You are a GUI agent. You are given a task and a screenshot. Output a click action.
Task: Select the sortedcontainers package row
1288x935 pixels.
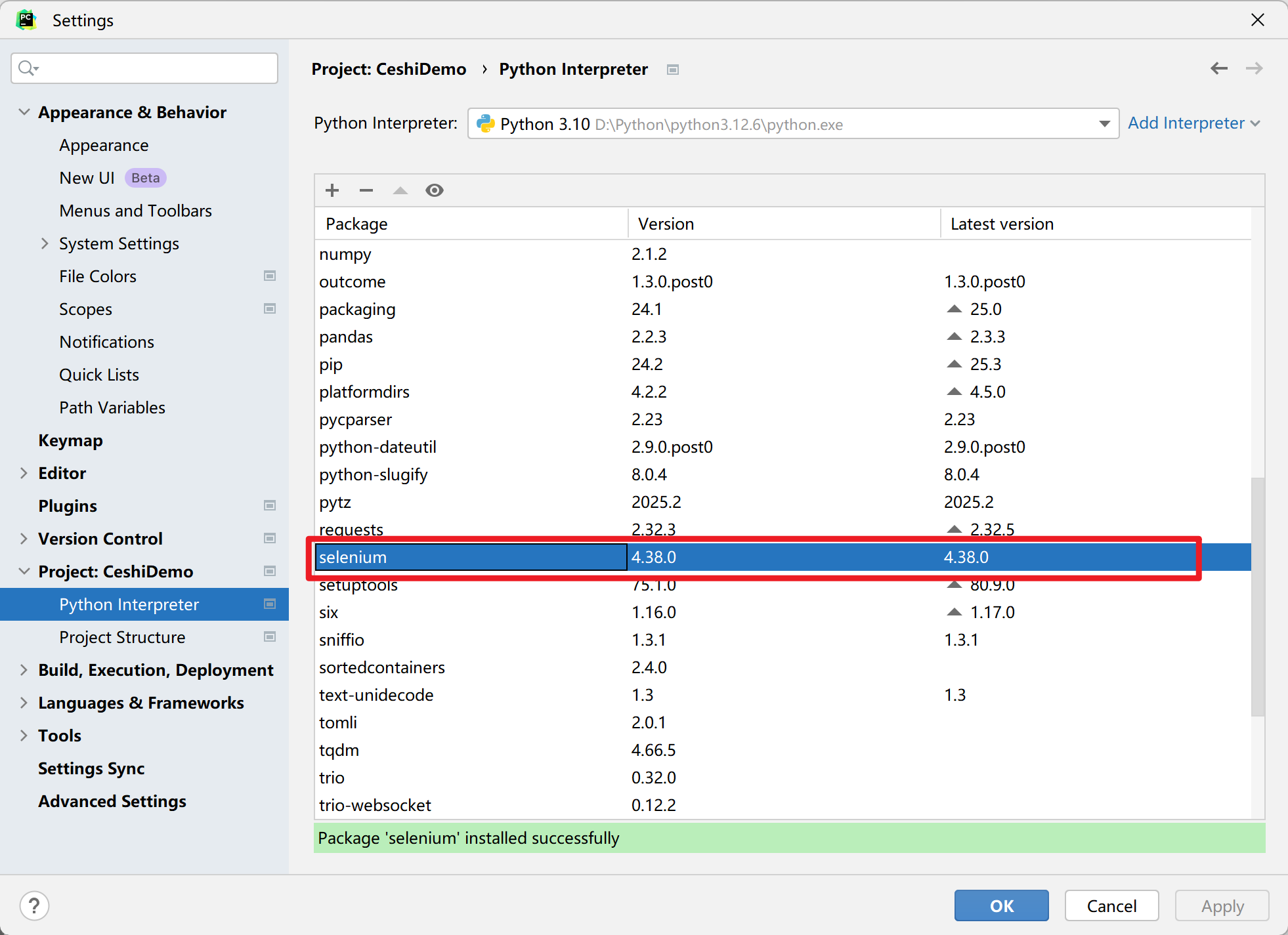(783, 667)
